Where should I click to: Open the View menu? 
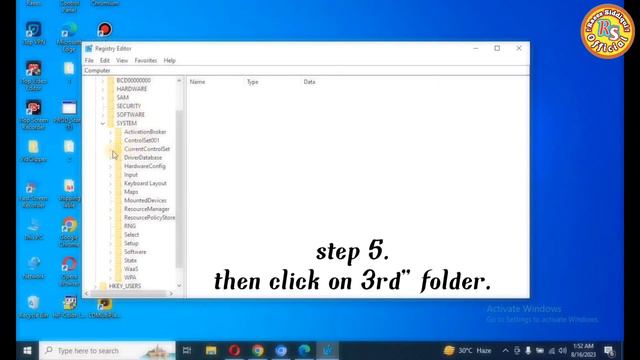pyautogui.click(x=122, y=60)
